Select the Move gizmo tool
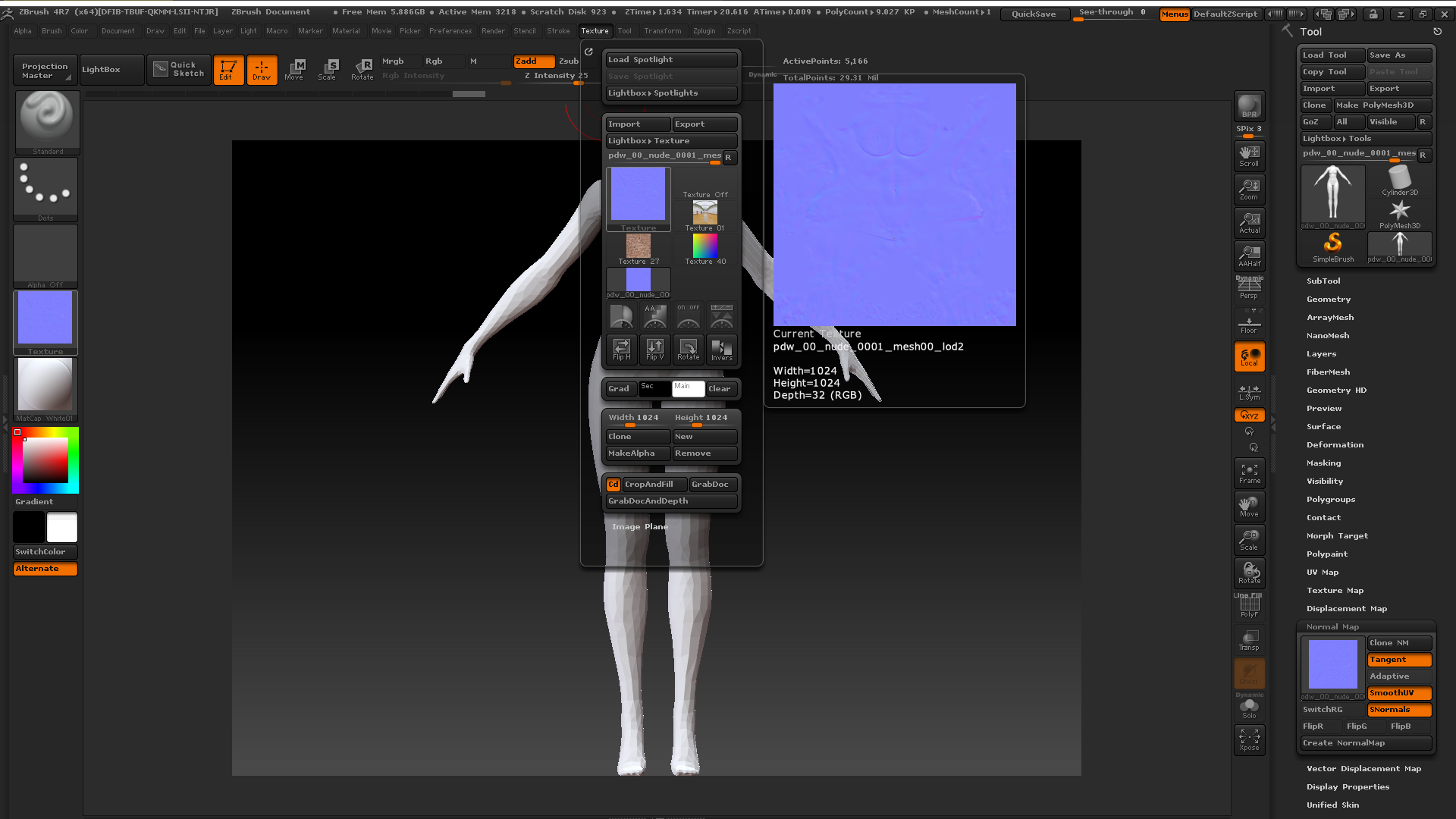 coord(293,69)
